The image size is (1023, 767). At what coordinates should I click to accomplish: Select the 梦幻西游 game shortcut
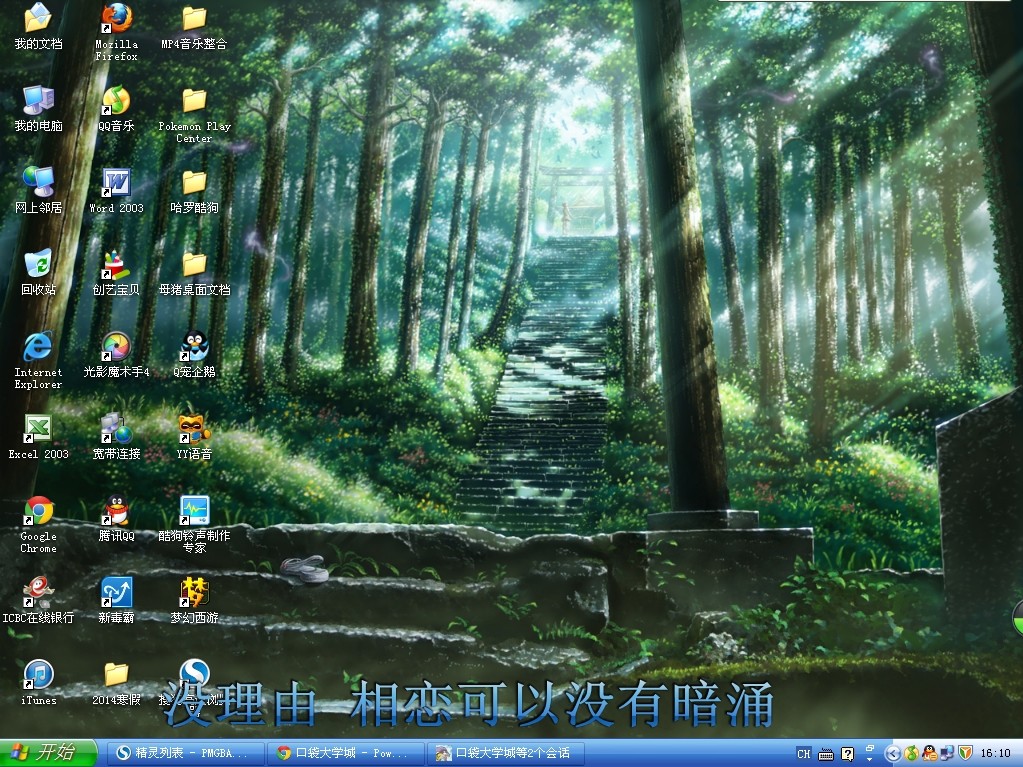point(194,600)
